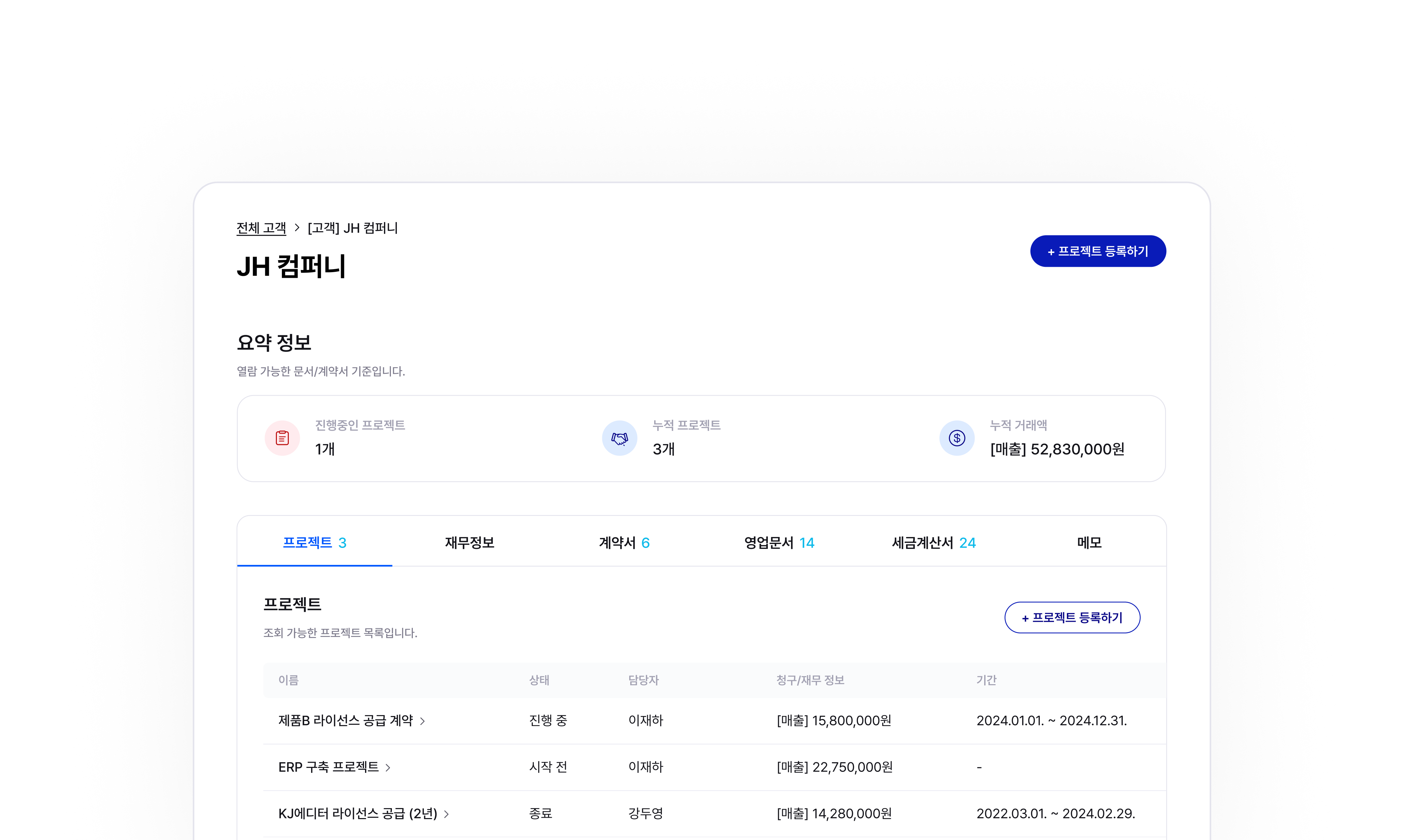Click 이재하 in the ERP row
Screen dimensions: 1404x840
click(645, 767)
